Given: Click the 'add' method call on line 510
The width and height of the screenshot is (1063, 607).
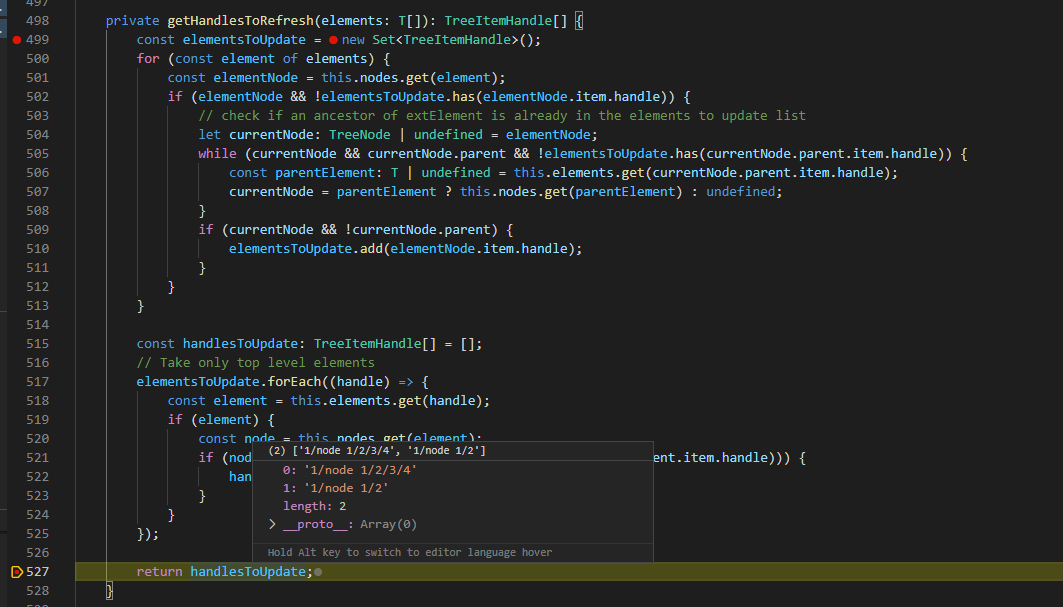Looking at the screenshot, I should point(371,249).
